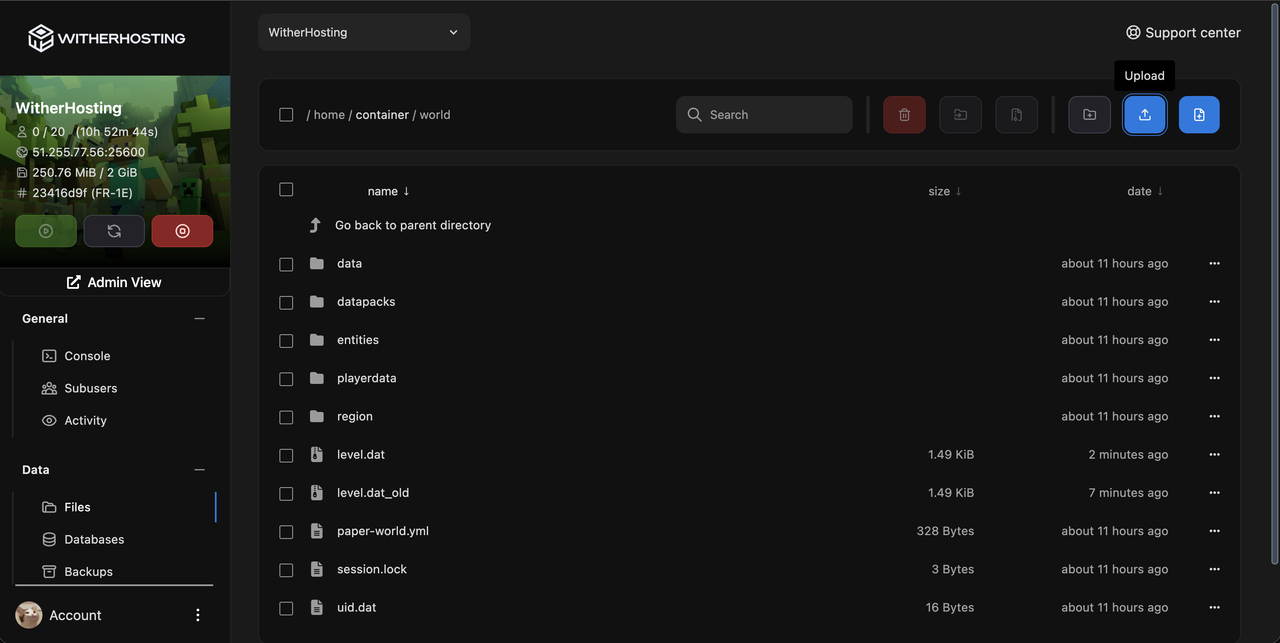1280x643 pixels.
Task: Open the region folder by name
Action: 355,417
